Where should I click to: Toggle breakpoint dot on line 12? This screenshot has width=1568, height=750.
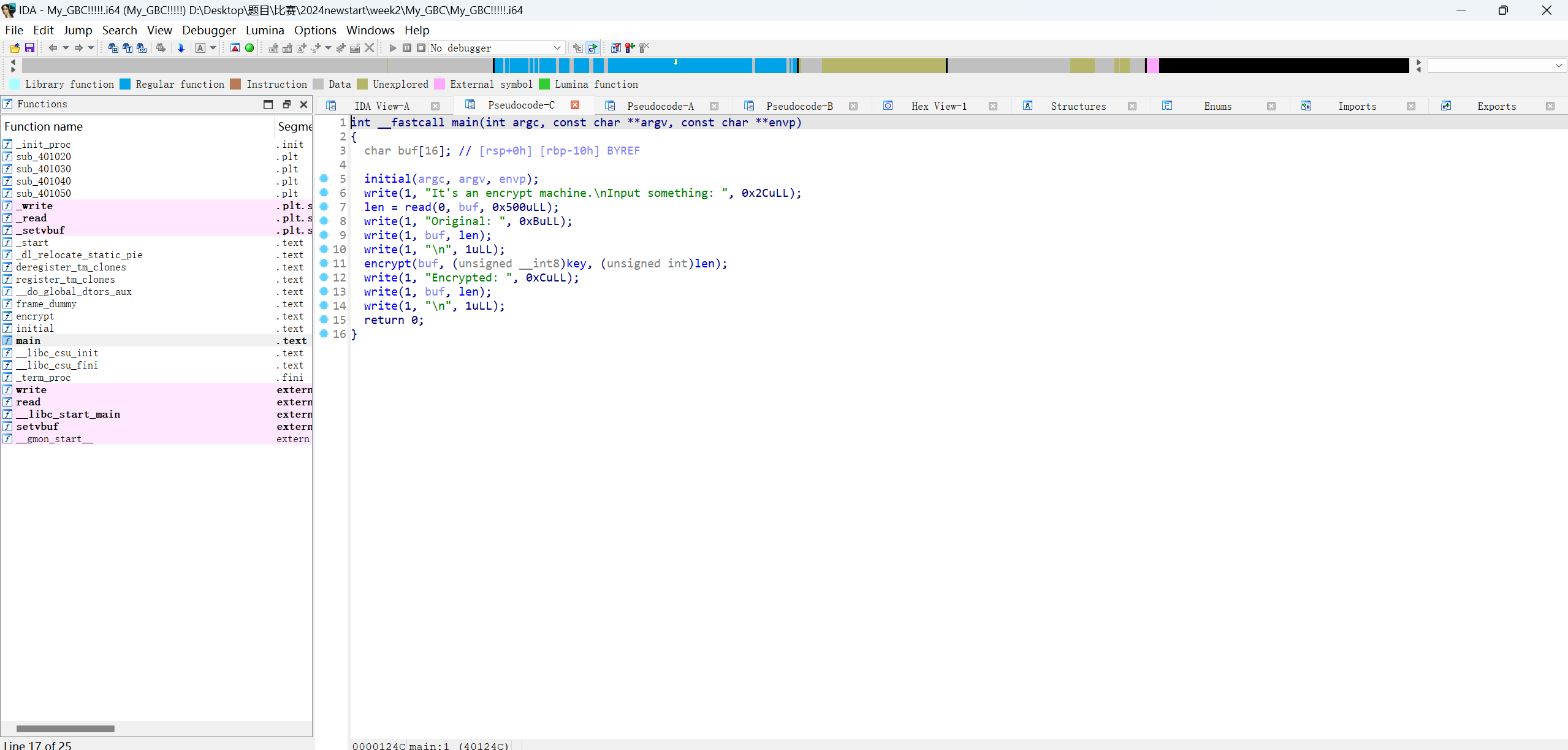click(324, 277)
